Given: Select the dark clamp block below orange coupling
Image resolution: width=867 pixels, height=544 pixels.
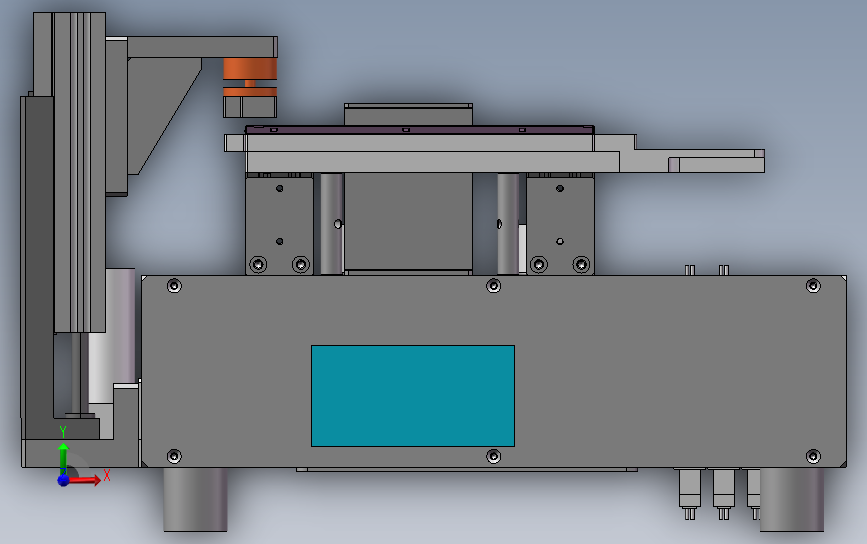Looking at the screenshot, I should pos(250,107).
